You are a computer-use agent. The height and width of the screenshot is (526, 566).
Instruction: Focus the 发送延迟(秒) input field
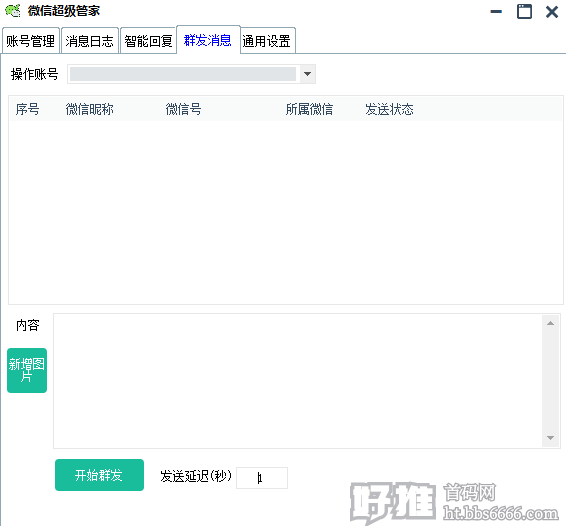point(262,478)
